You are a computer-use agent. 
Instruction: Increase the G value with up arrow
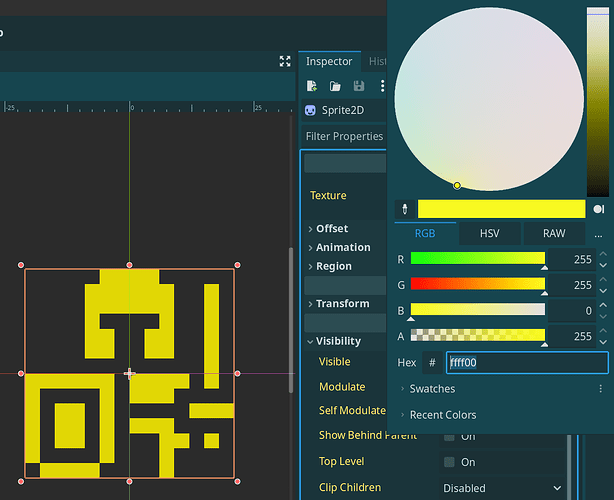tap(603, 279)
